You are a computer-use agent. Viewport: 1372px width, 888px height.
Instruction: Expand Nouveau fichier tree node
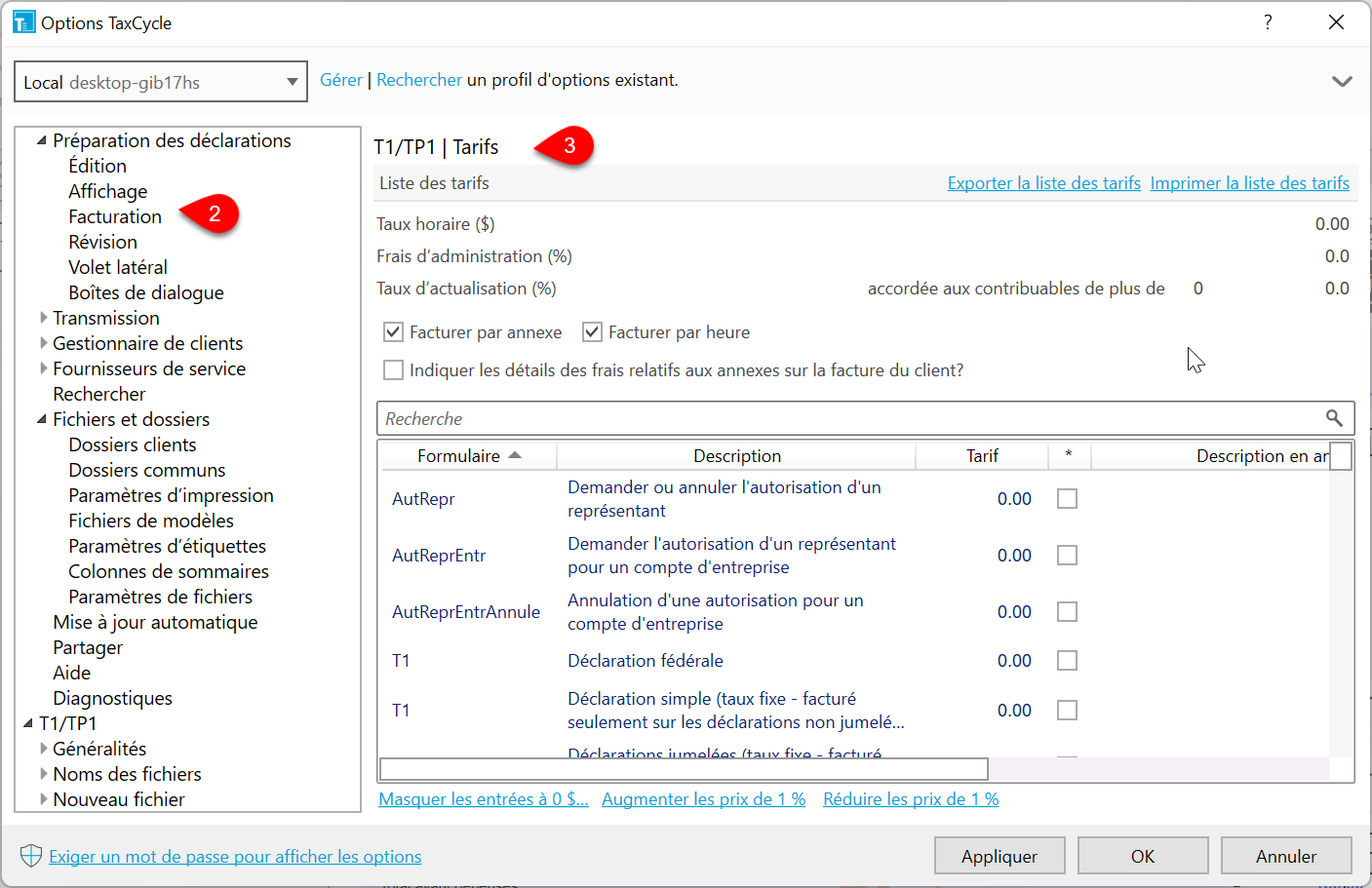(x=43, y=799)
